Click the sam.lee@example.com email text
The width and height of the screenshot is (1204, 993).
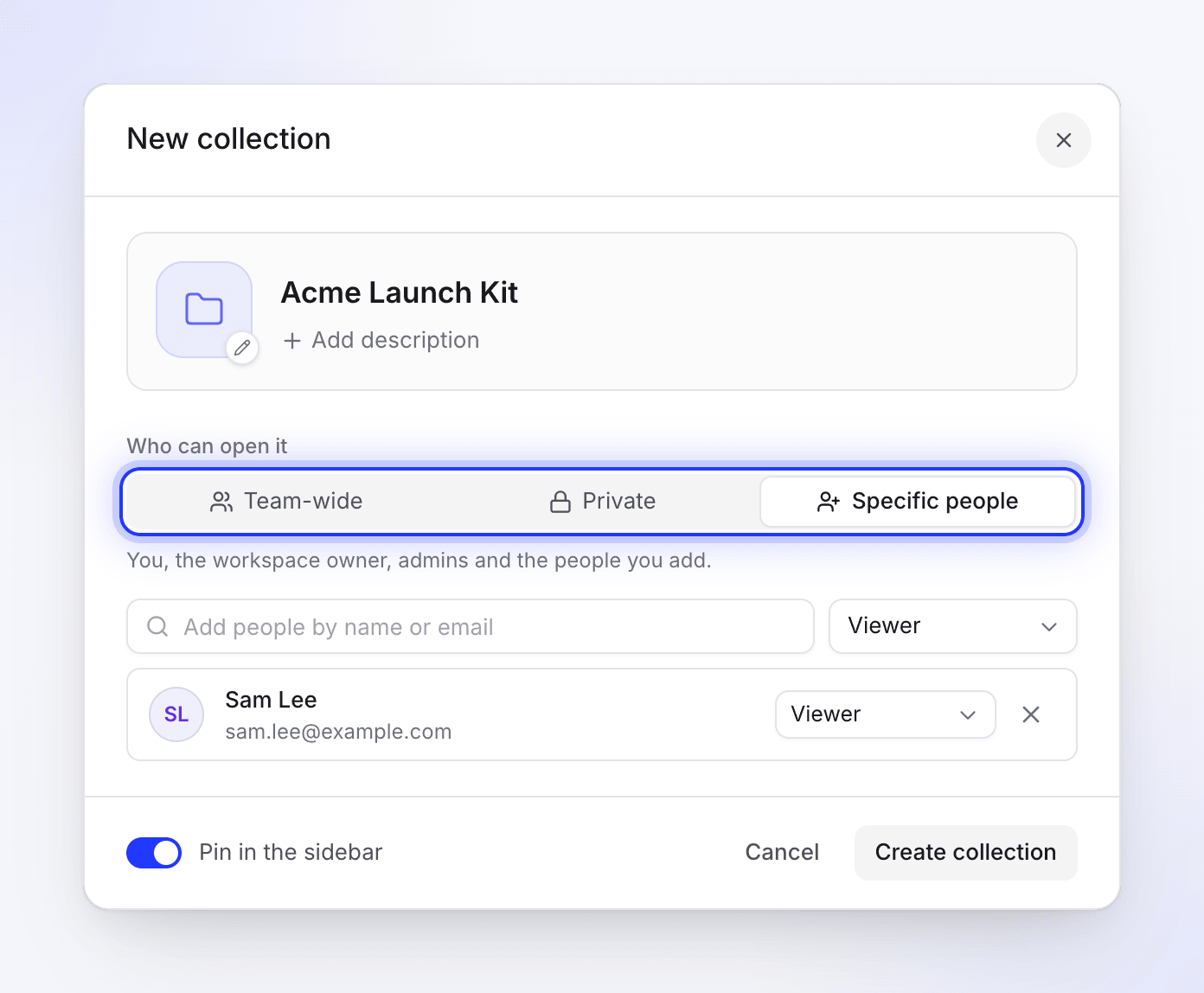coord(338,732)
